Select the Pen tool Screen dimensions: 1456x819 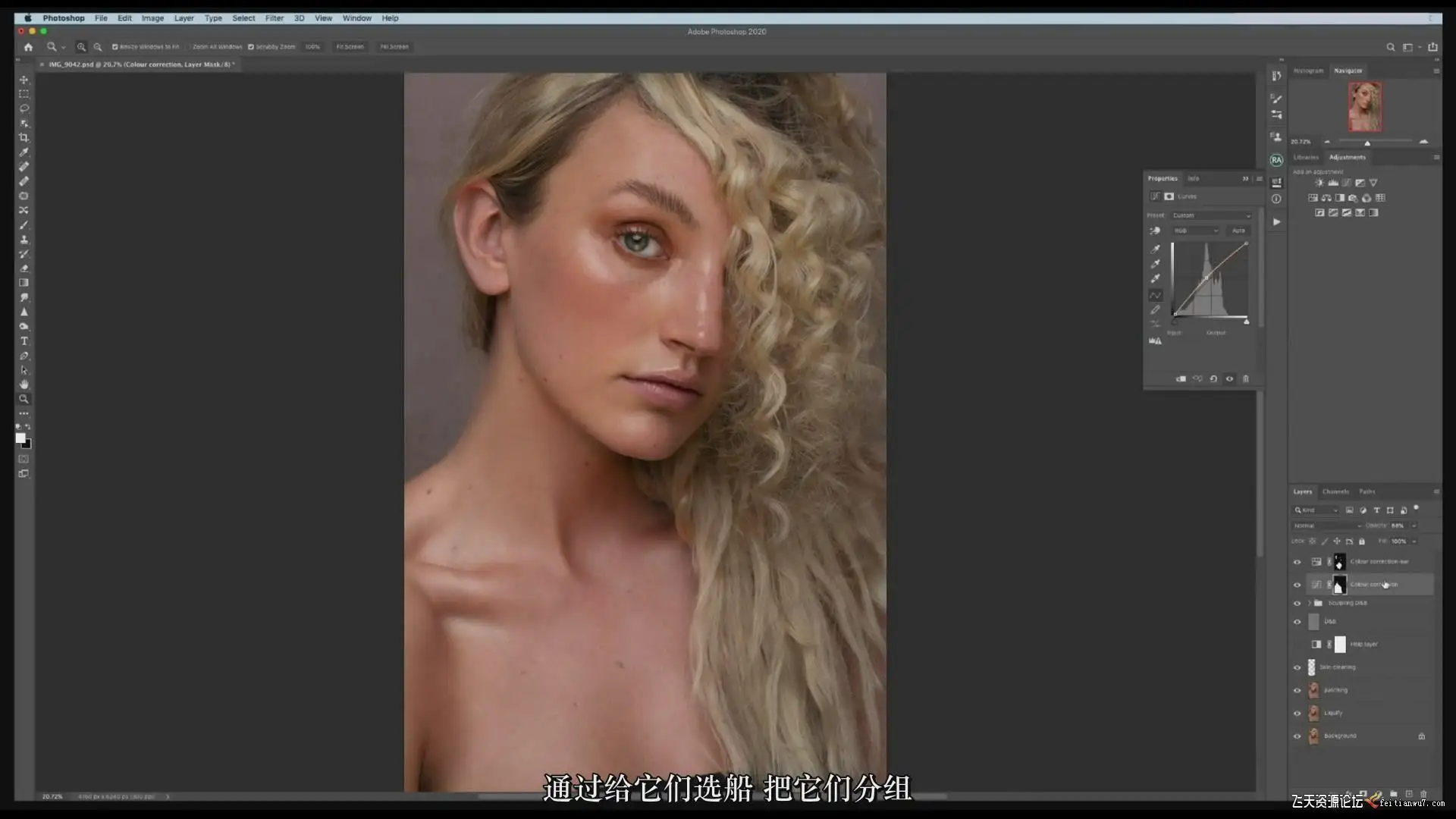coord(24,356)
